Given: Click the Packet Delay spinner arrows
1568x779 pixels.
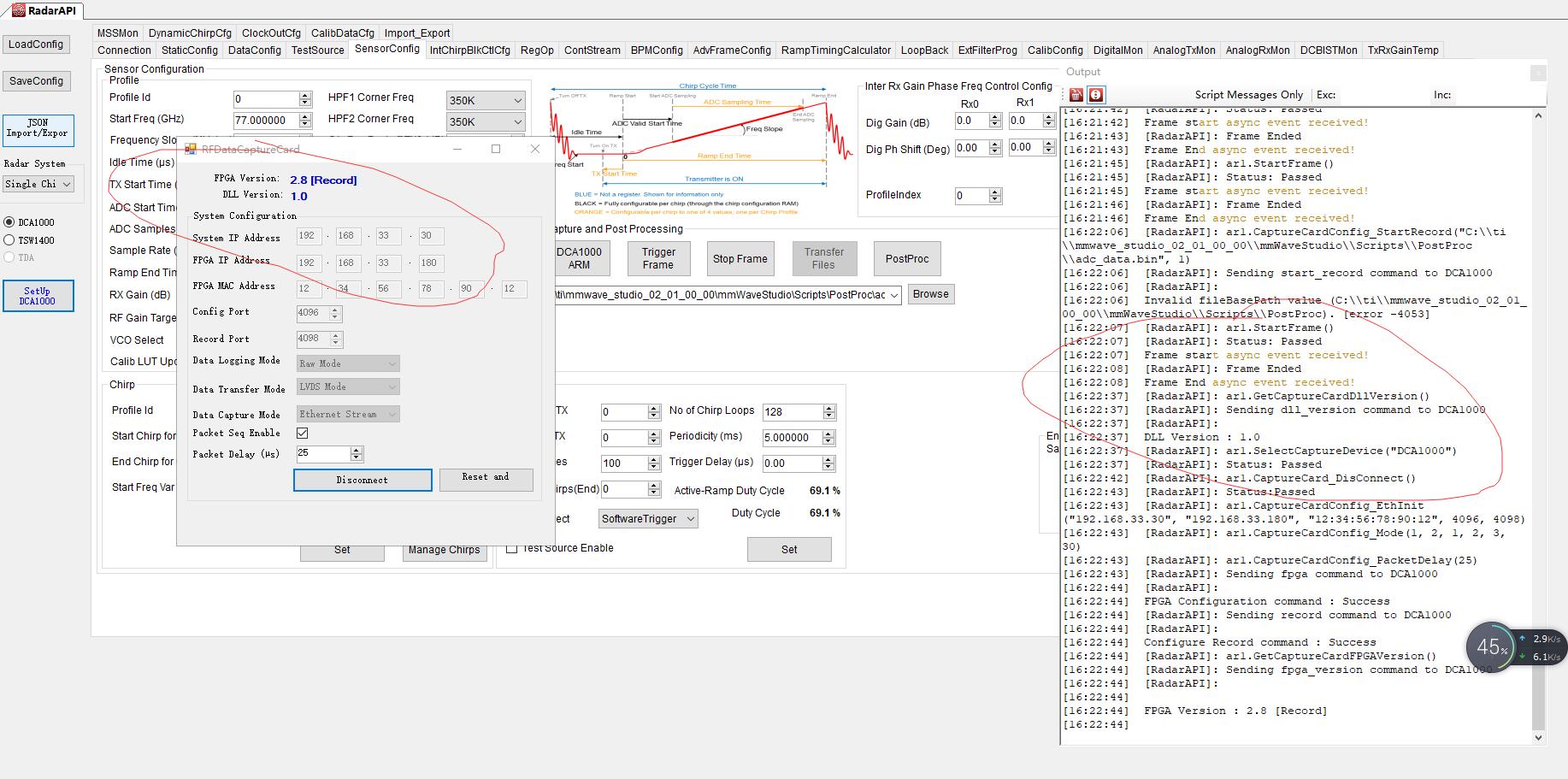Looking at the screenshot, I should [357, 454].
